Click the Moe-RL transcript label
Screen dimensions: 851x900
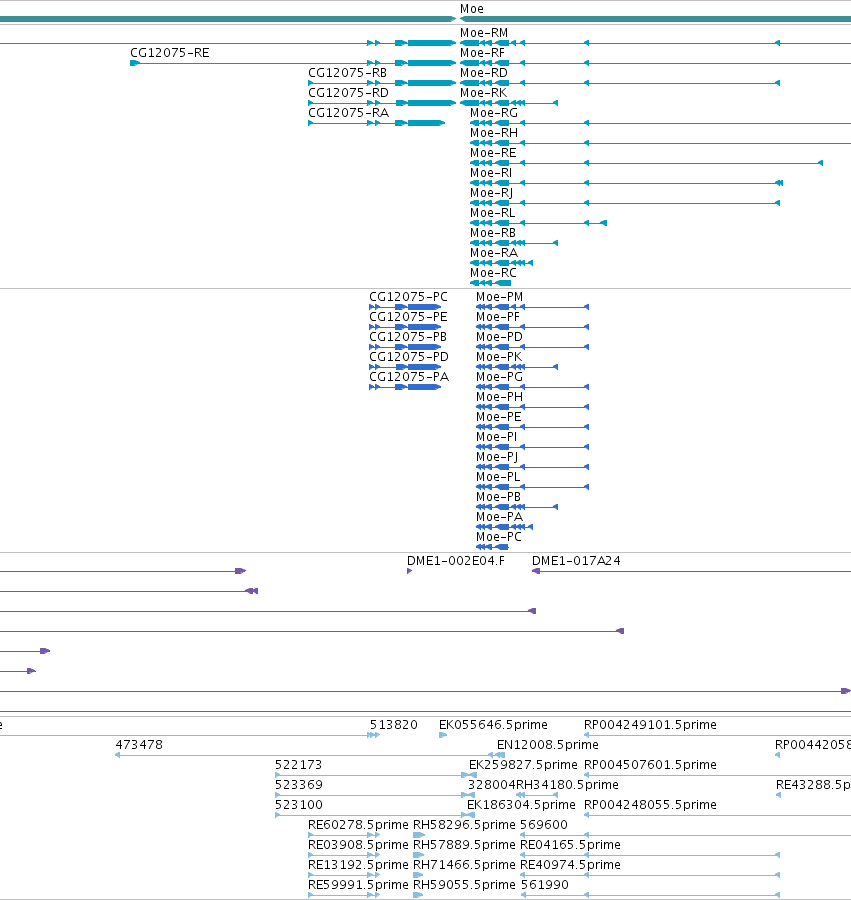pyautogui.click(x=492, y=213)
